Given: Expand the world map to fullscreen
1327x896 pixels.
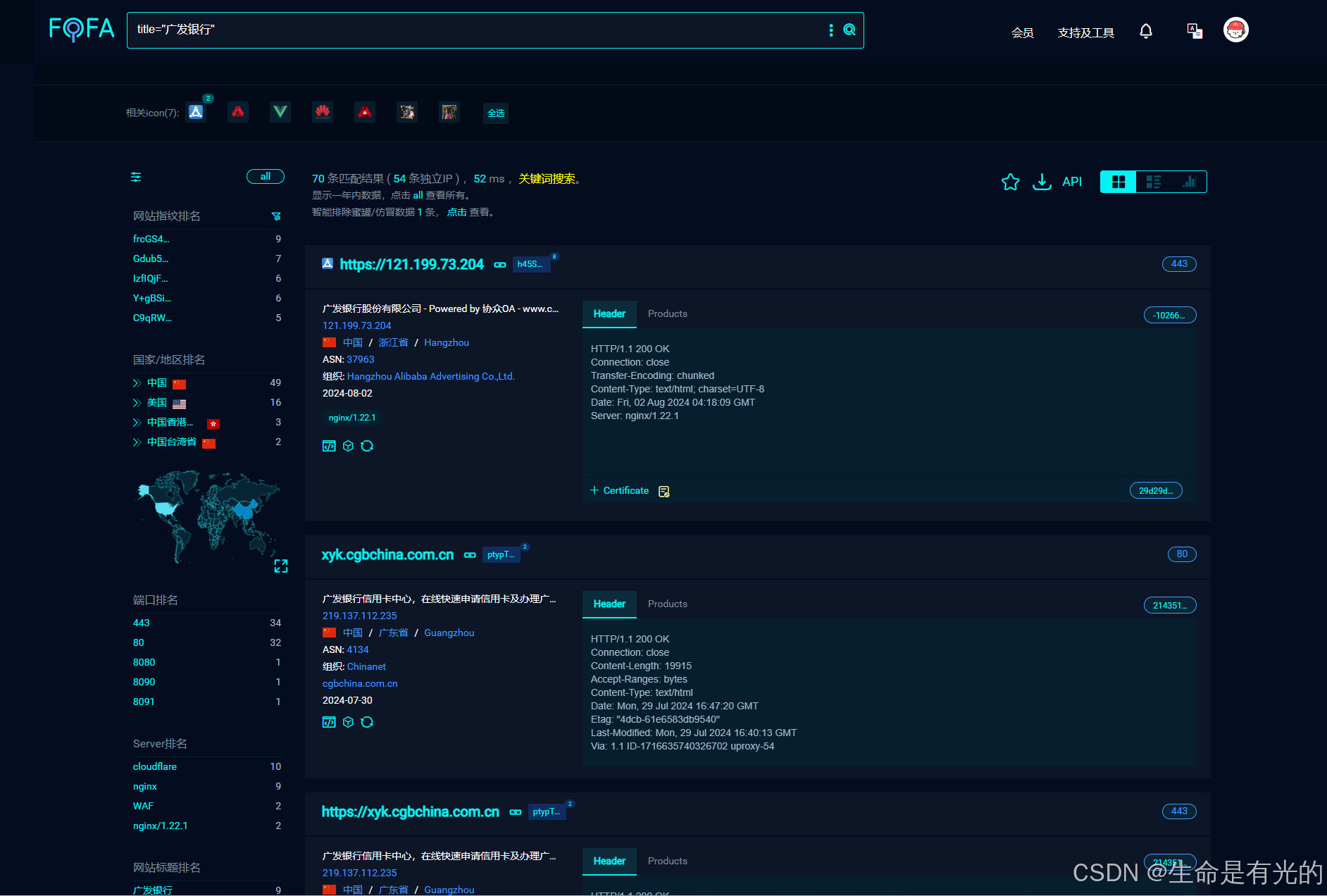Looking at the screenshot, I should coord(281,566).
